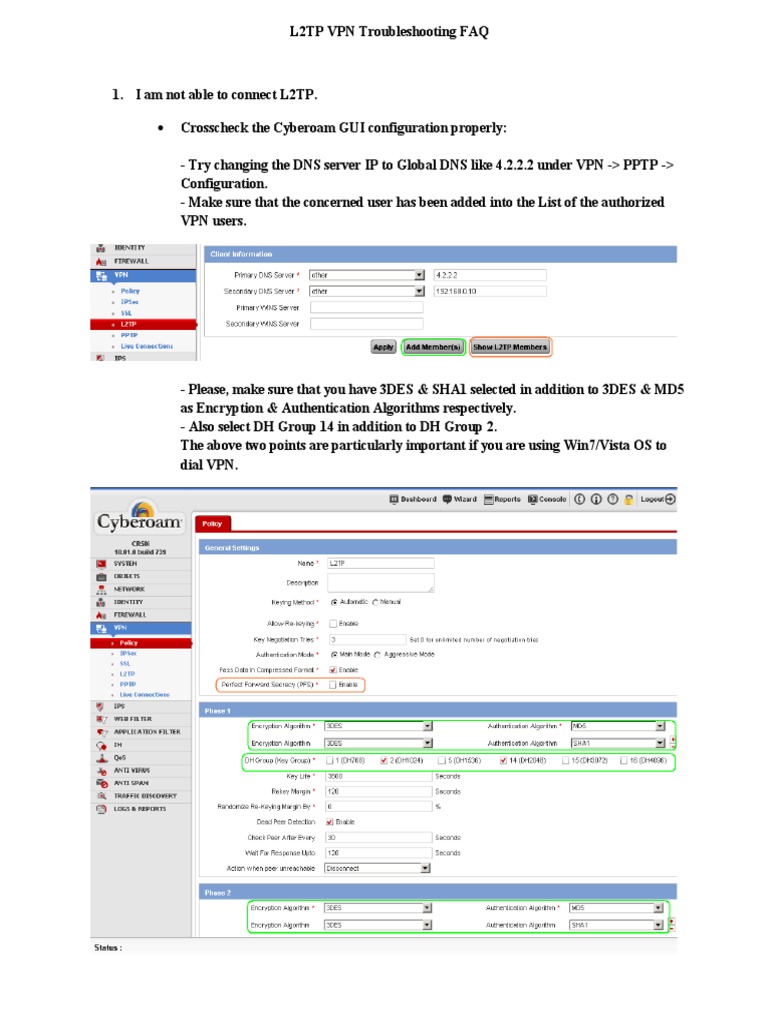Screen dimensions: 768x1024
Task: Open Phase 2 MD5 Authentication Algorithm dropdown
Action: pos(616,908)
